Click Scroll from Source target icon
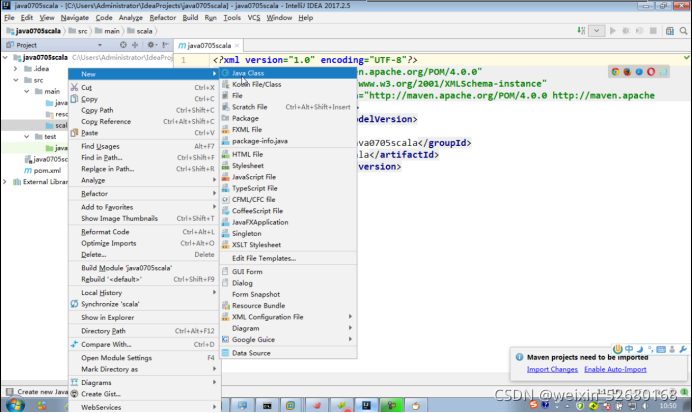This screenshot has width=692, height=413. pos(123,45)
